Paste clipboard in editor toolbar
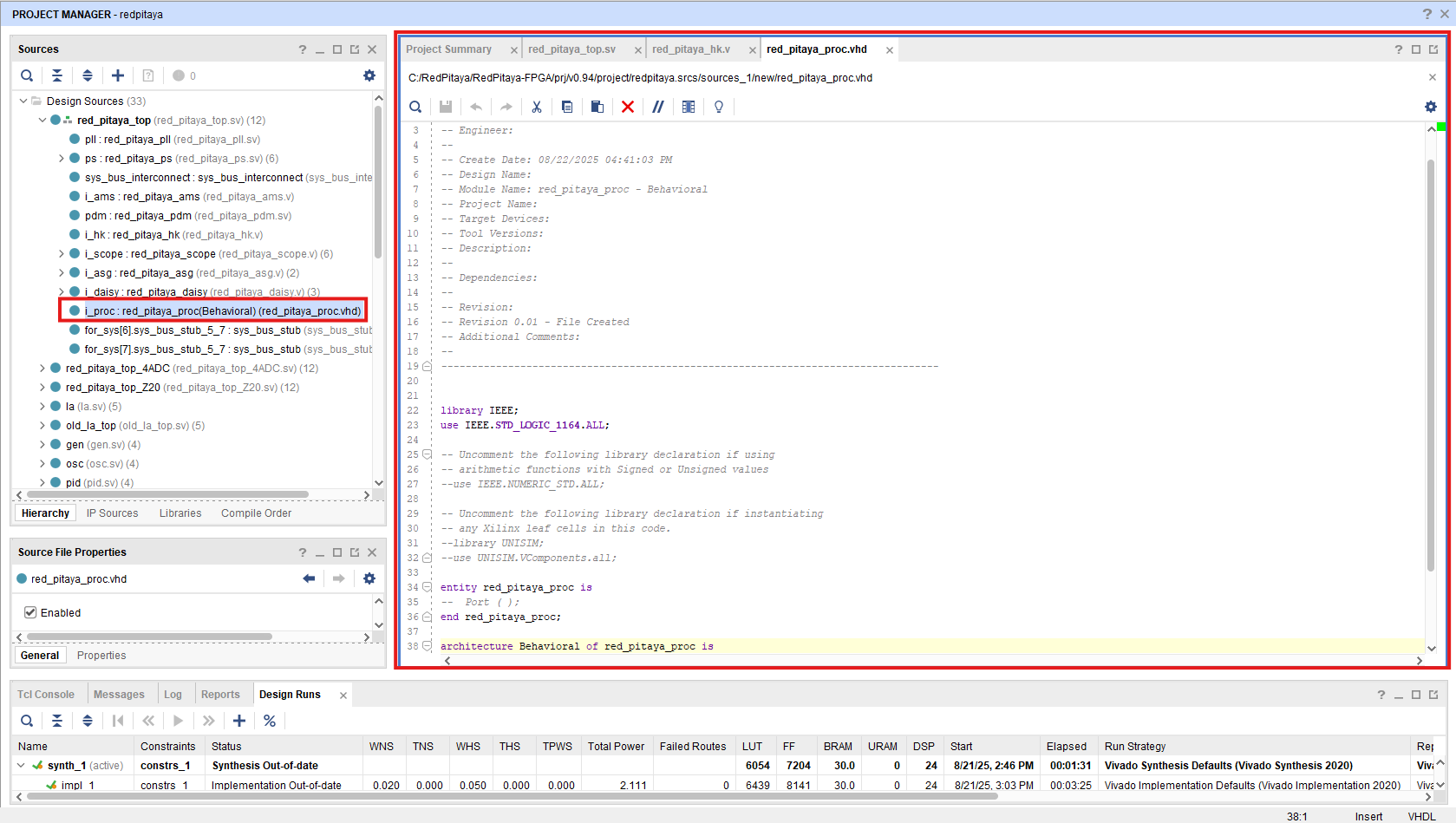The width and height of the screenshot is (1456, 823). pos(597,107)
